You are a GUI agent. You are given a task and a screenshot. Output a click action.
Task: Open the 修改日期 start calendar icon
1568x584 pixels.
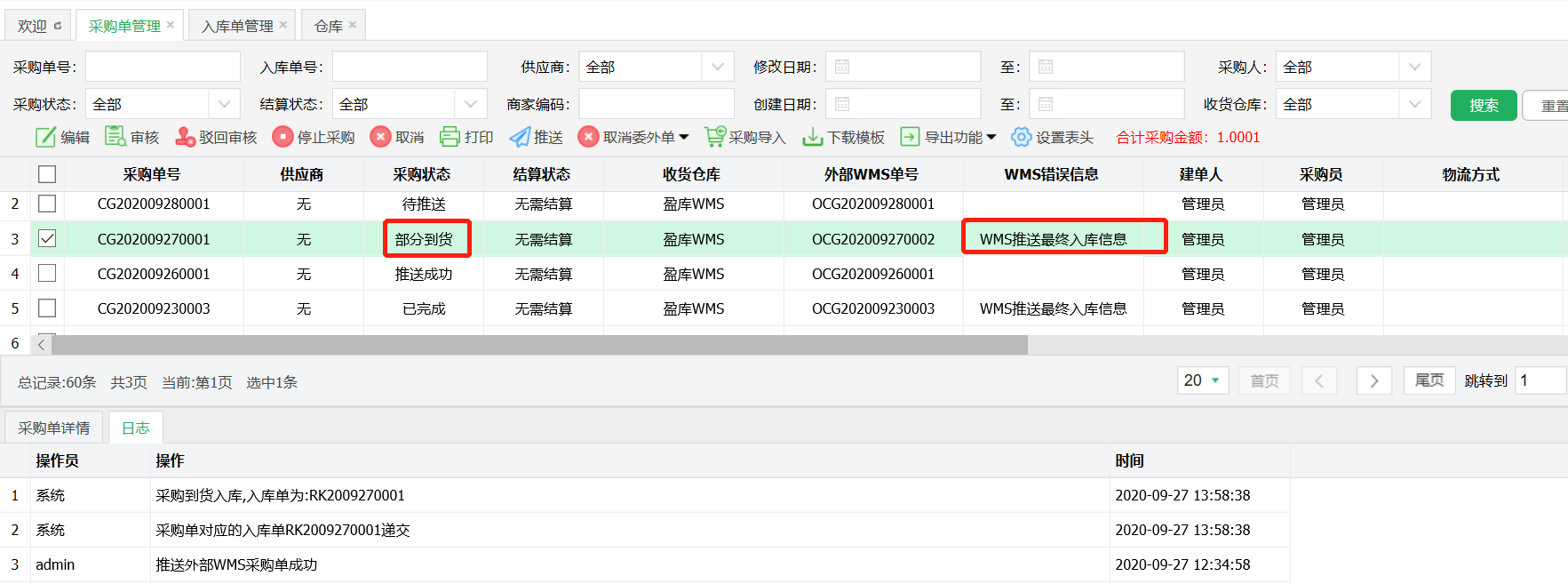[842, 67]
